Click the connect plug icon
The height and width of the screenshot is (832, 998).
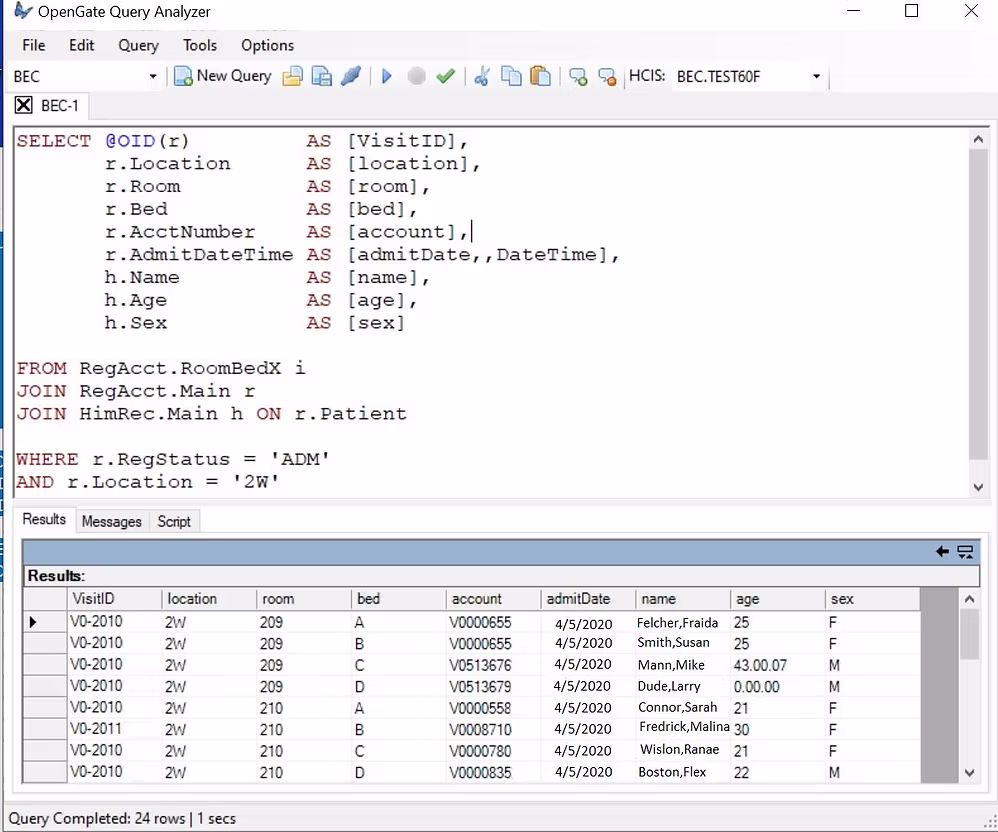coord(350,76)
